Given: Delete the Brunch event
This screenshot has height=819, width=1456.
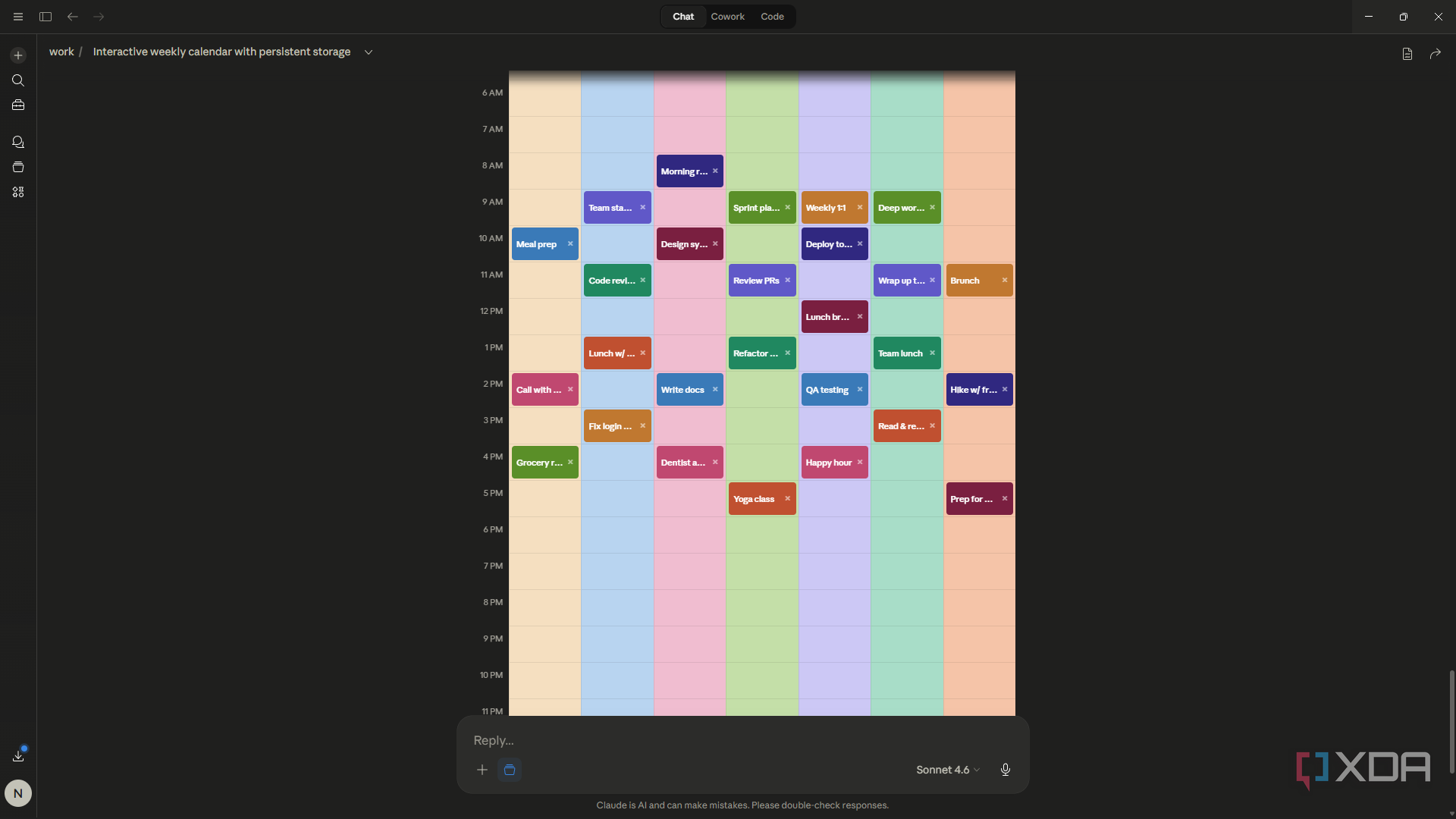Looking at the screenshot, I should pos(1005,280).
